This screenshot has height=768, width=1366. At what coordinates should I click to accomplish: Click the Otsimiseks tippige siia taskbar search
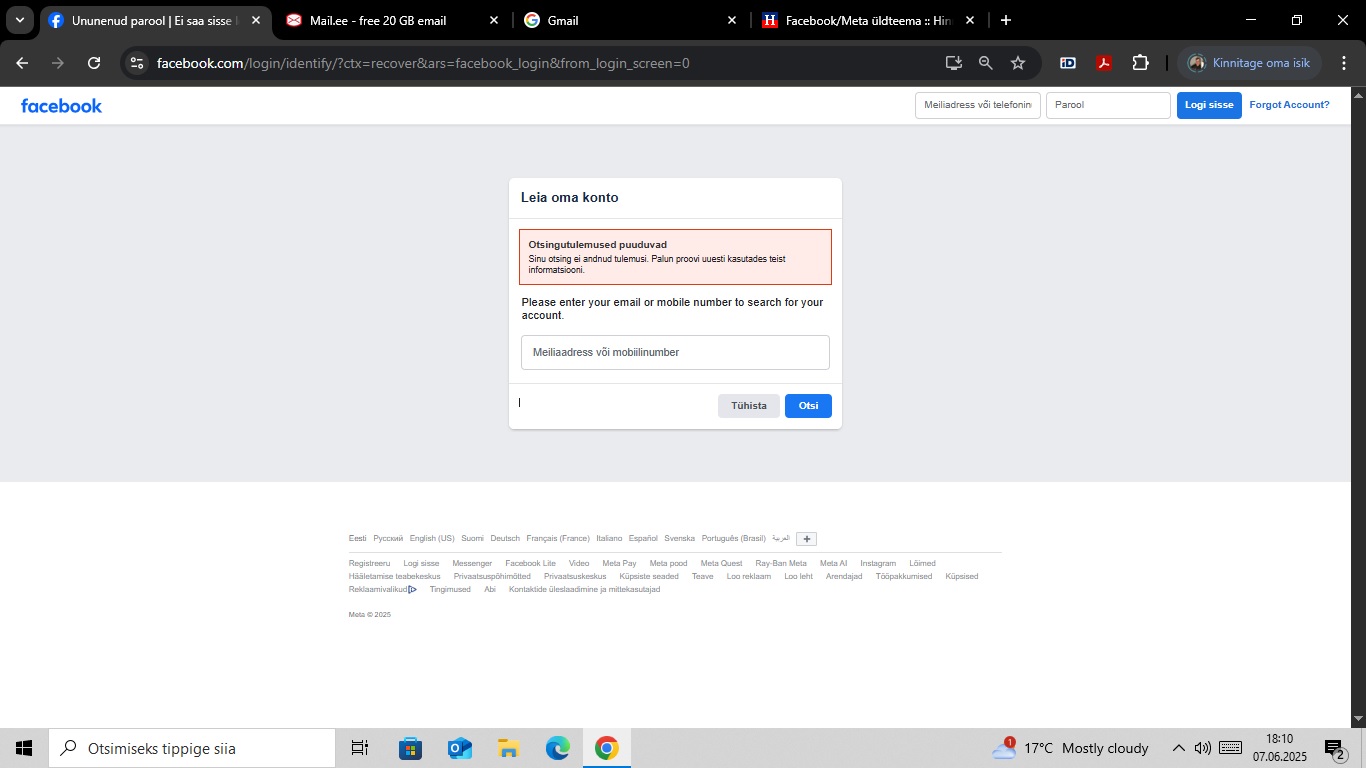pyautogui.click(x=192, y=748)
